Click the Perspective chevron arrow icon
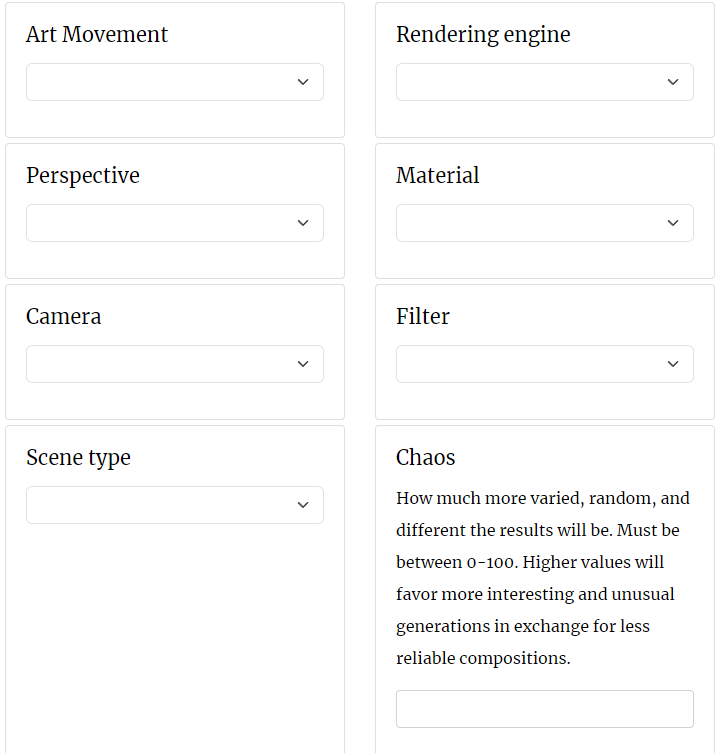The image size is (720, 753). point(303,223)
